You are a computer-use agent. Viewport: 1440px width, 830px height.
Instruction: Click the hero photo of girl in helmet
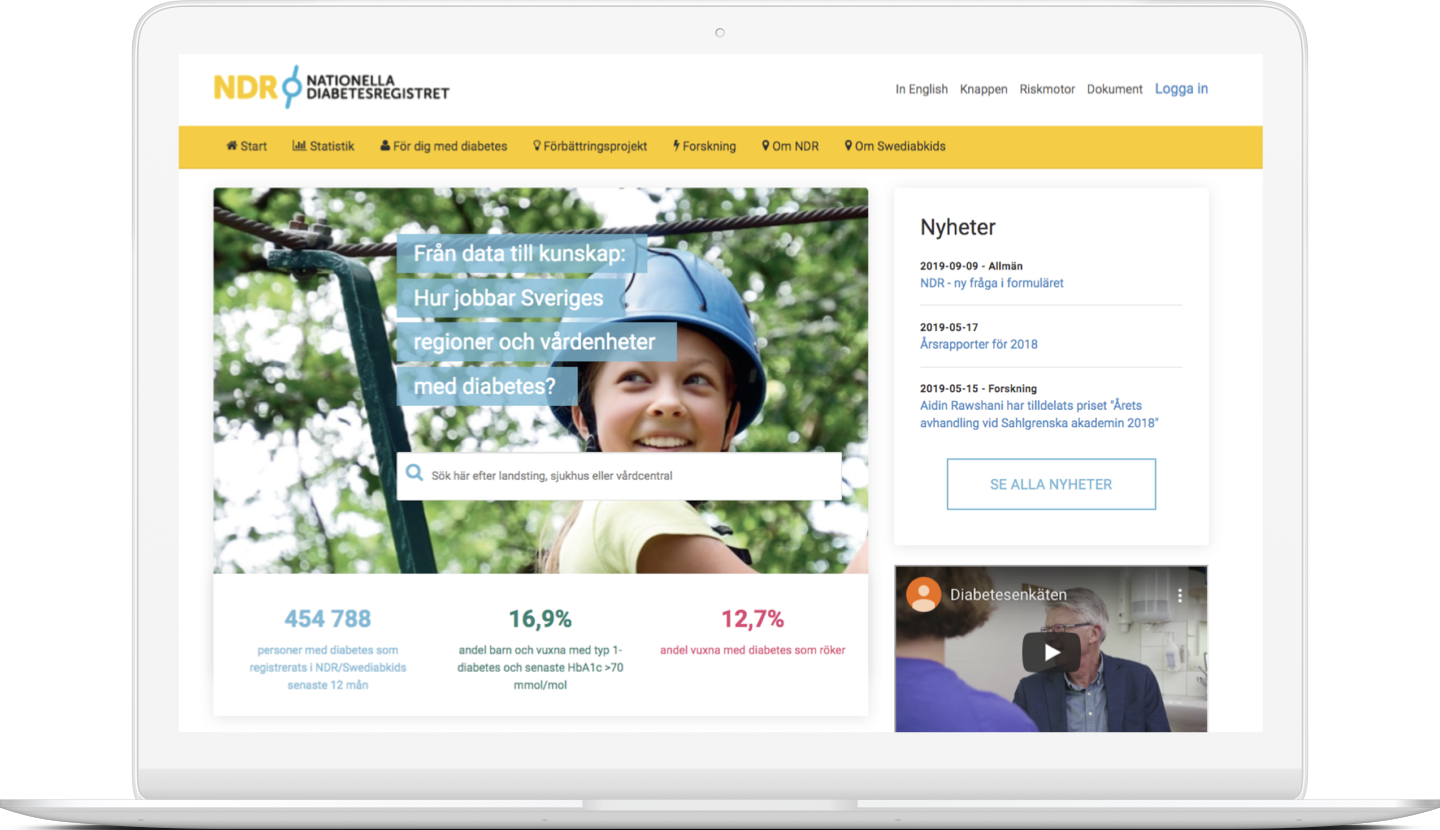[540, 380]
